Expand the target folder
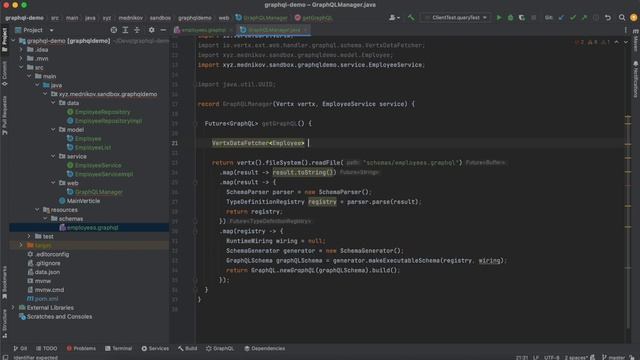The height and width of the screenshot is (360, 640). pyautogui.click(x=21, y=245)
